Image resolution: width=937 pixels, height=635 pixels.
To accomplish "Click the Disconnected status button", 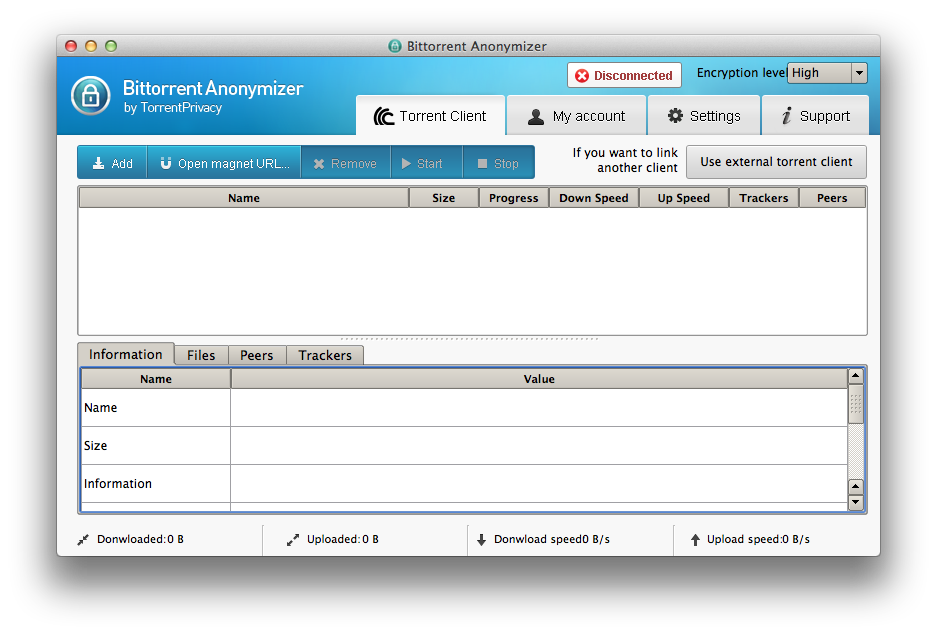I will [624, 76].
